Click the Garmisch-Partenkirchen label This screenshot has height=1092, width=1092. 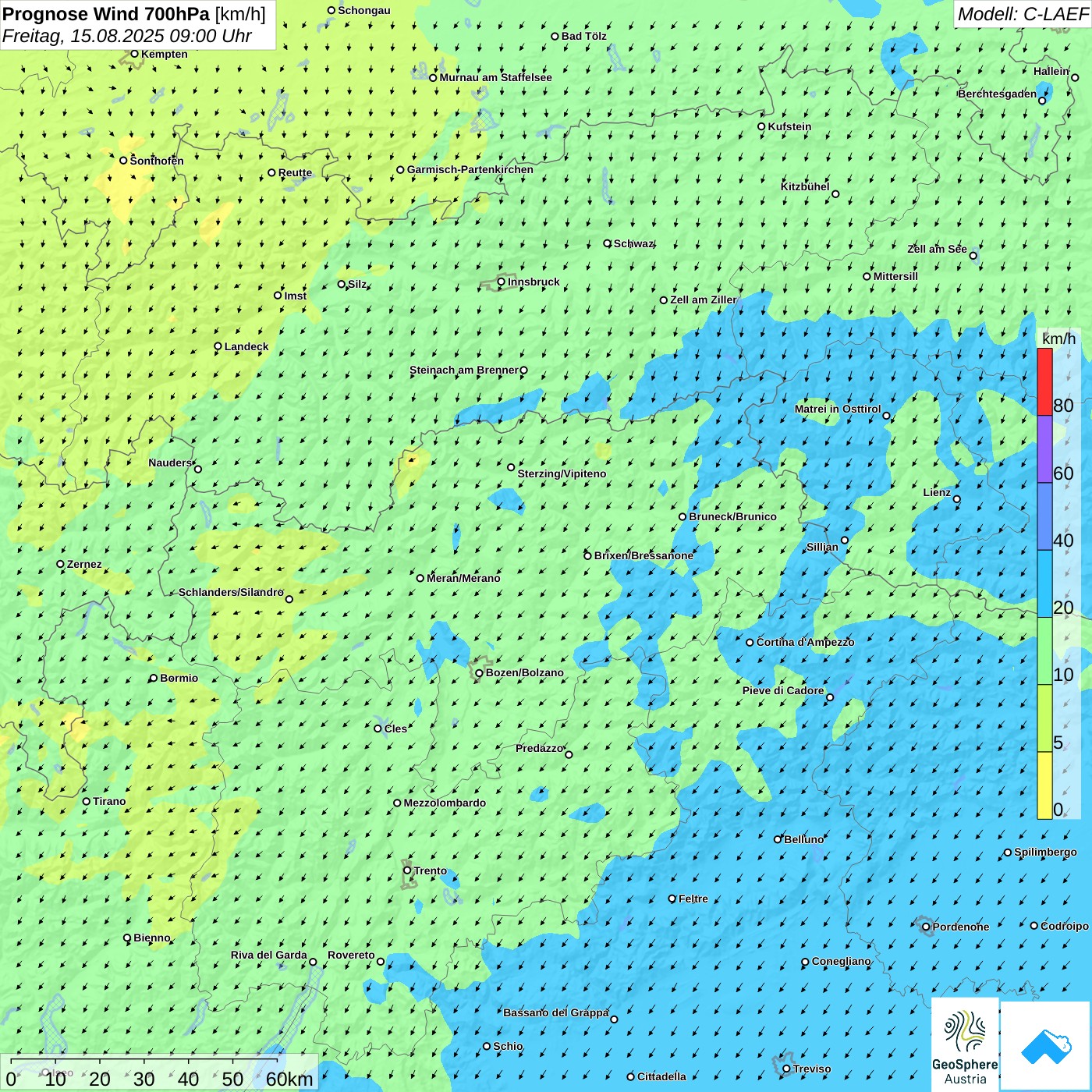point(470,169)
